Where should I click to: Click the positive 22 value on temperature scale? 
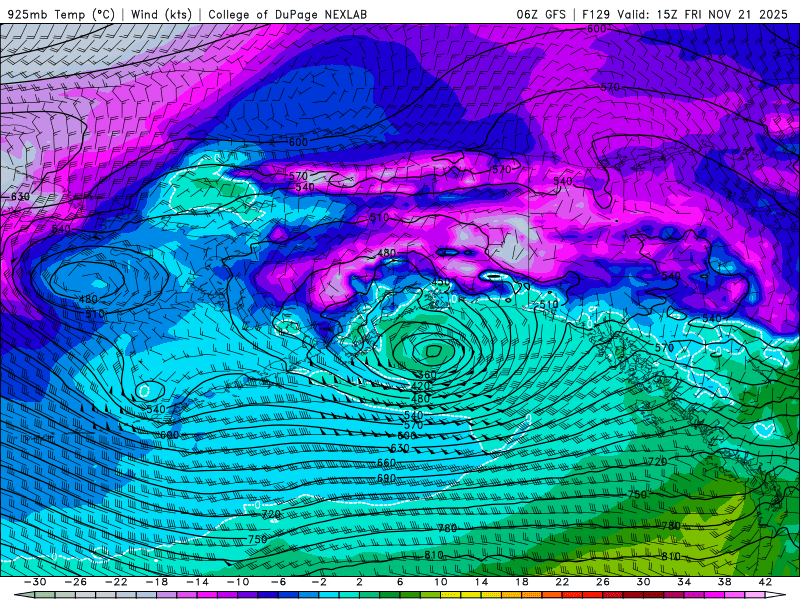[562, 582]
